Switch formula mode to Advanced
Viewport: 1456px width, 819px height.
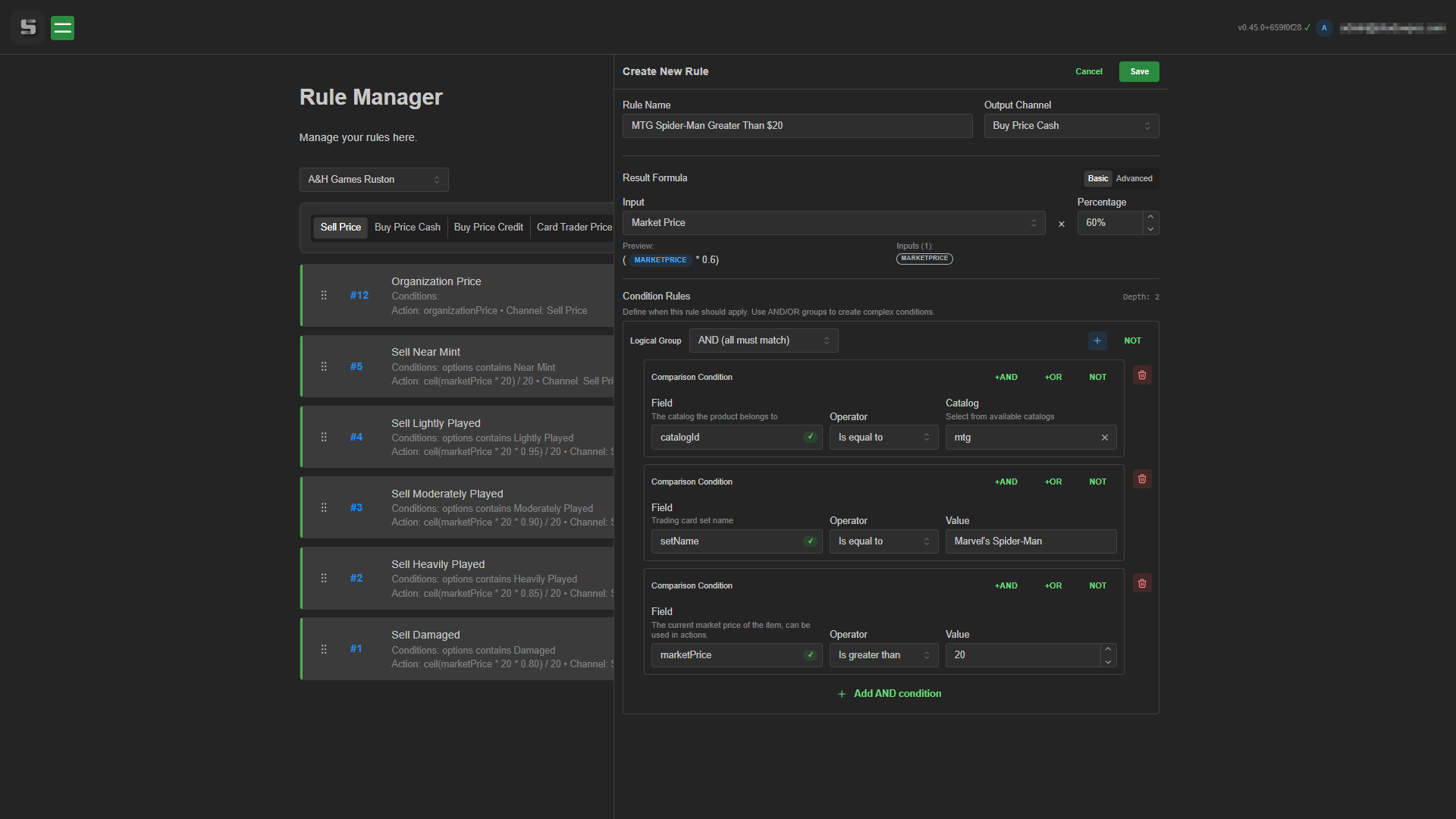1134,178
